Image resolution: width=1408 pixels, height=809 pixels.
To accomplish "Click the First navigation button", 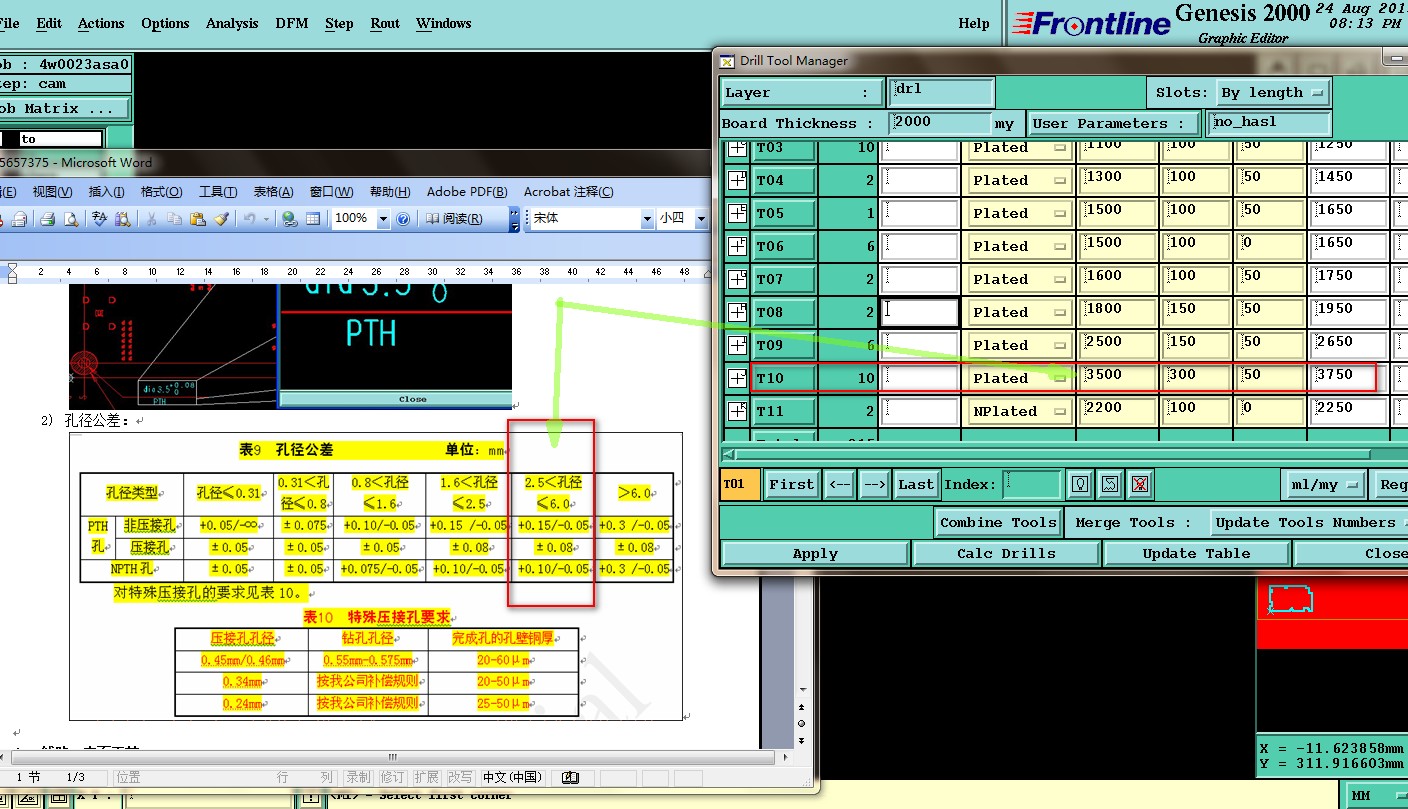I will coord(792,484).
